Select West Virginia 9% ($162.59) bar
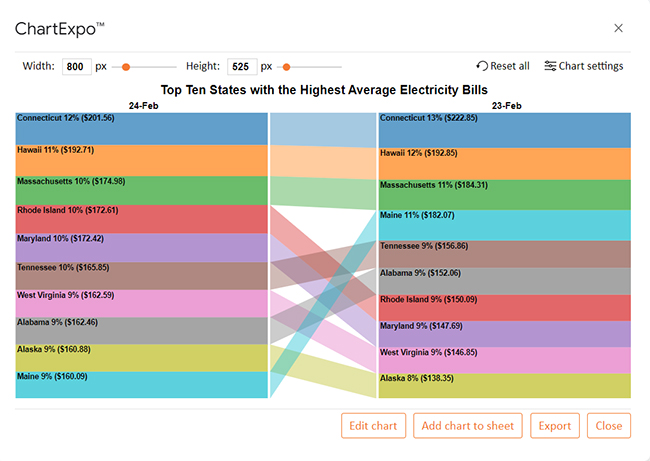The image size is (650, 461). click(142, 303)
